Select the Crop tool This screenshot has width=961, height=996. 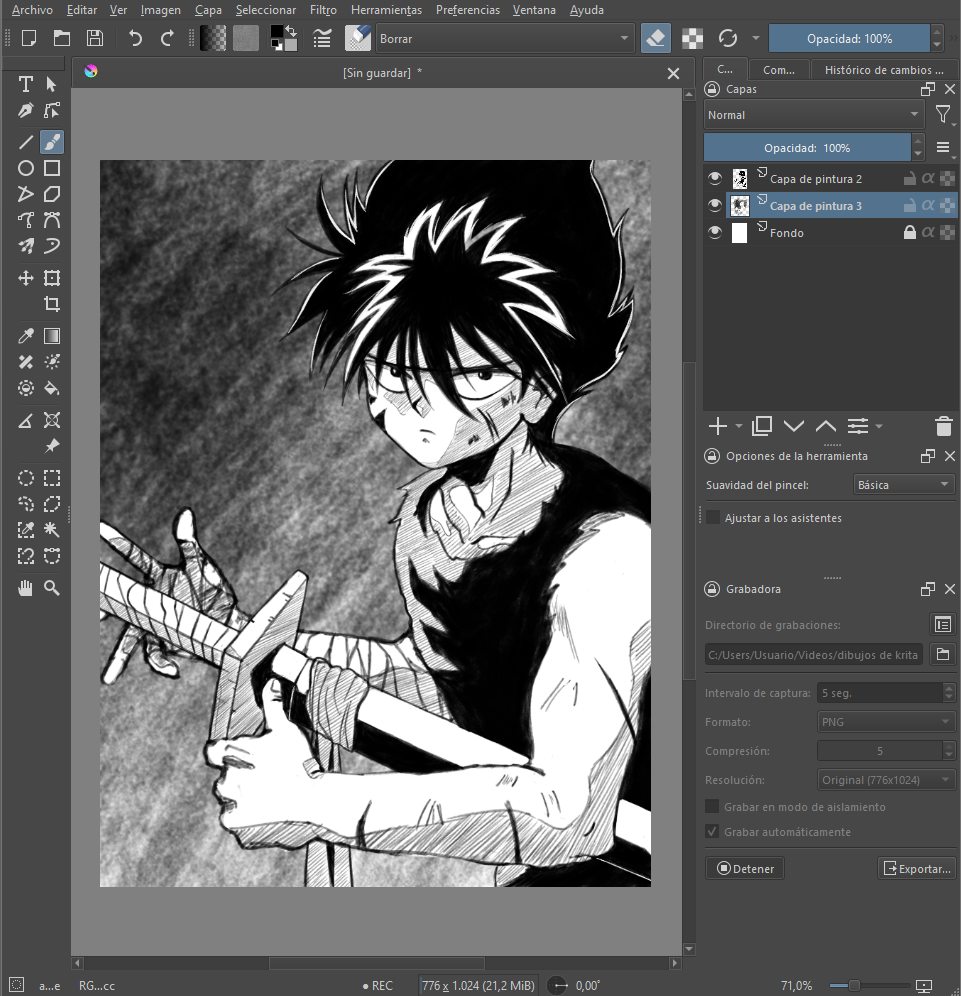pos(52,304)
